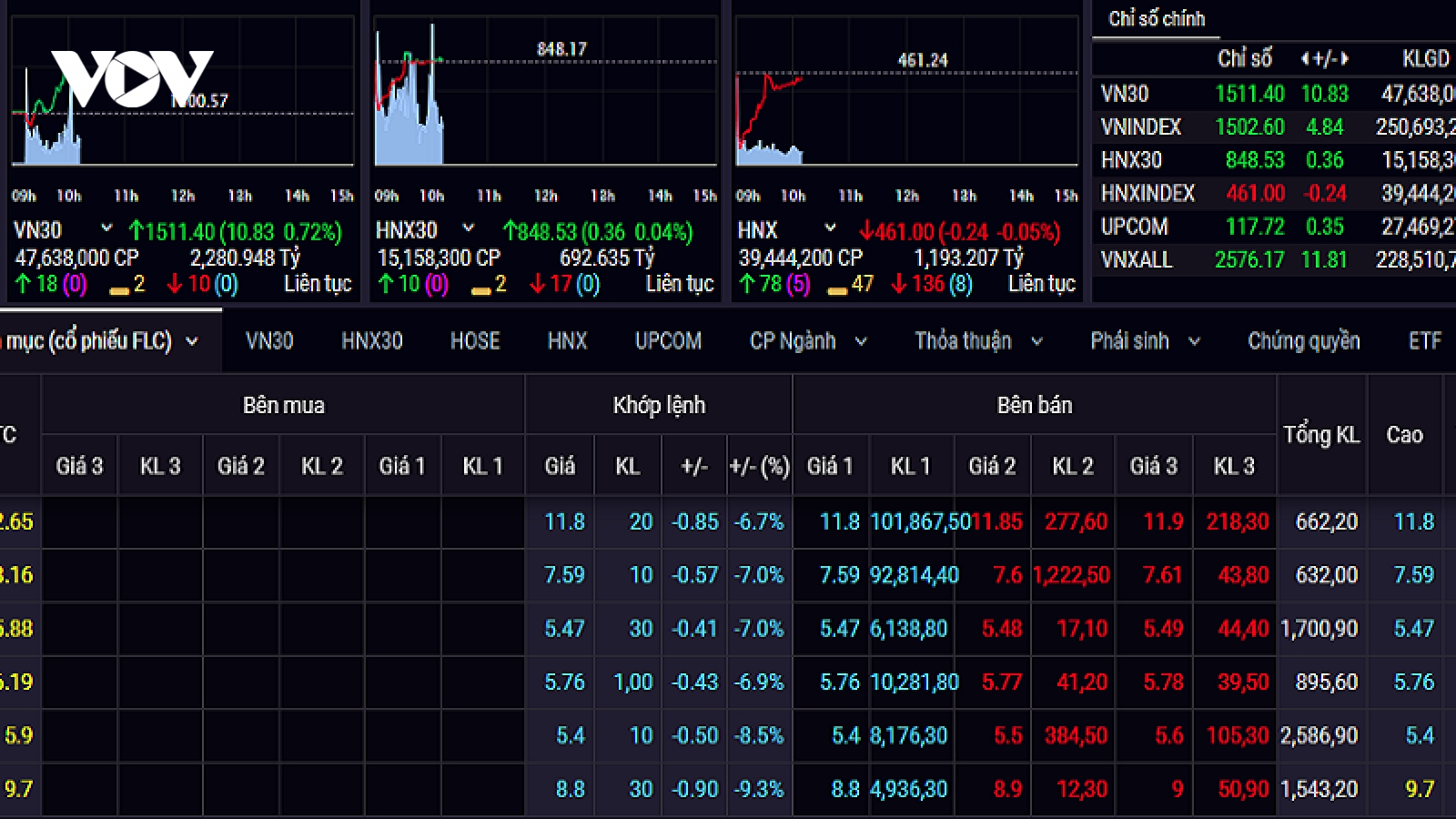Click HNX advancing stocks count 78

tap(771, 284)
